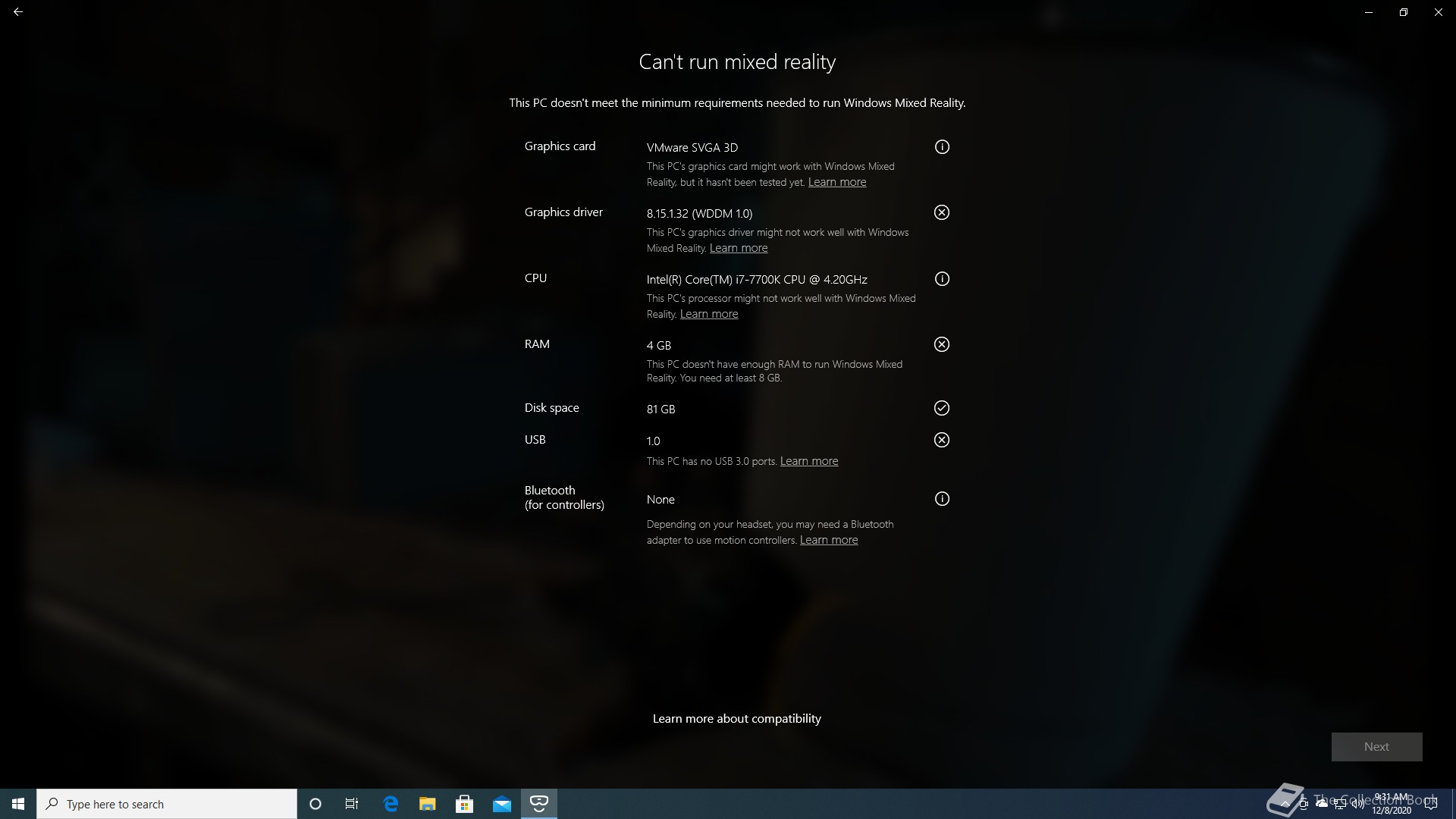The width and height of the screenshot is (1456, 819).
Task: Open info icon for Bluetooth row
Action: tap(942, 499)
